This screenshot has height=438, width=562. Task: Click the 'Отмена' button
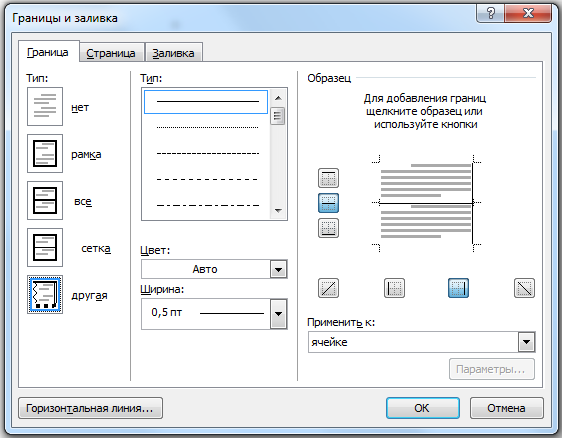(506, 408)
